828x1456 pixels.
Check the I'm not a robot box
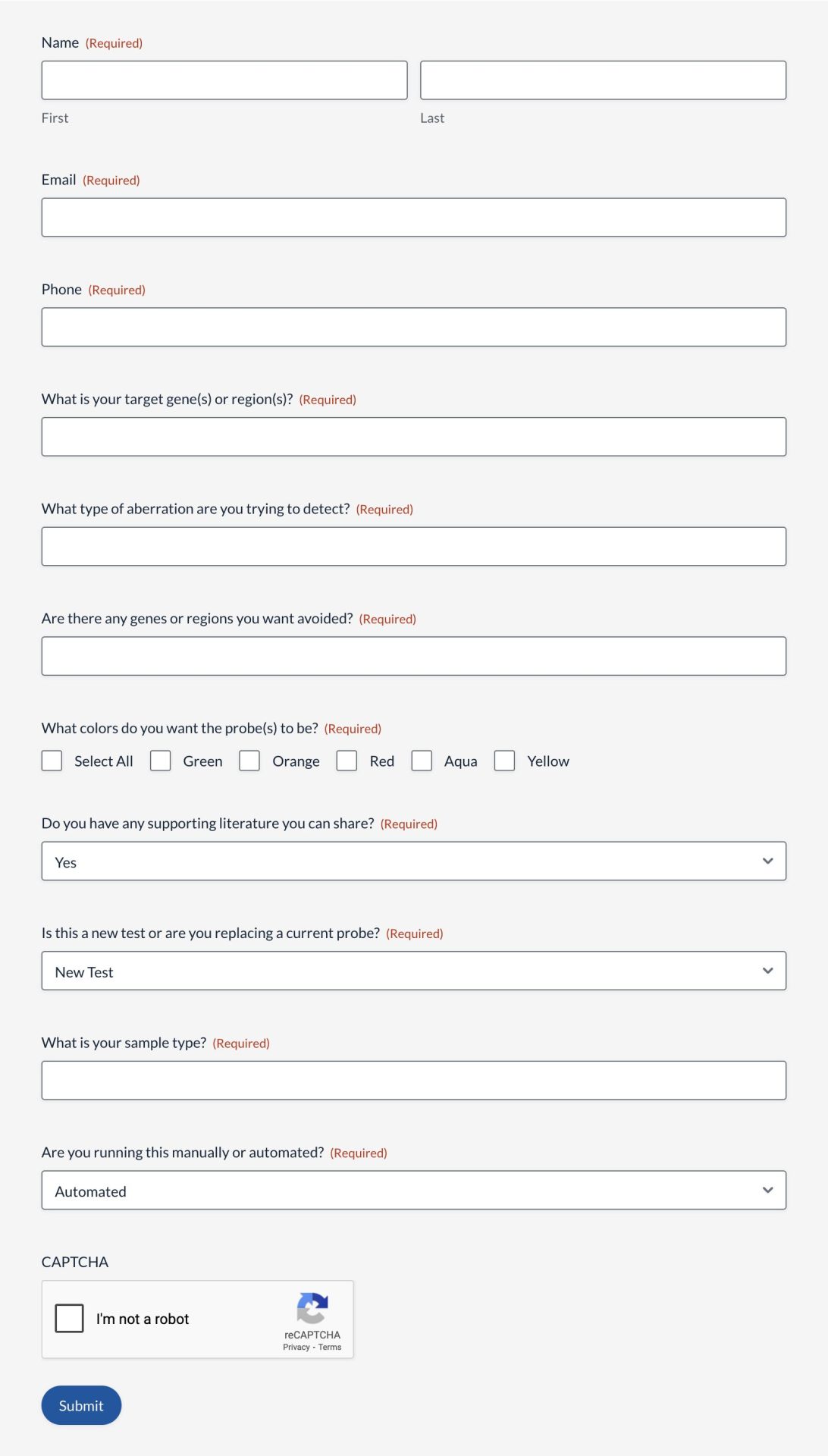69,1319
